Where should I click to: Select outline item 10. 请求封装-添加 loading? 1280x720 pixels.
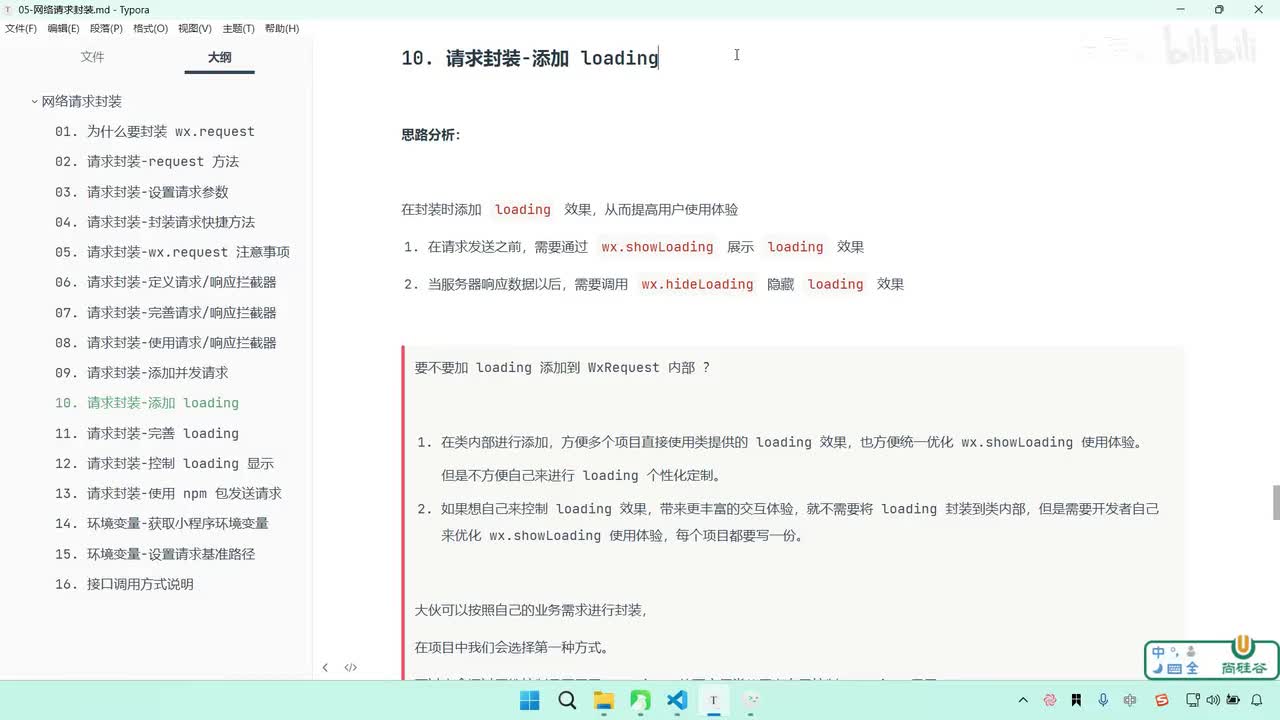coord(147,403)
